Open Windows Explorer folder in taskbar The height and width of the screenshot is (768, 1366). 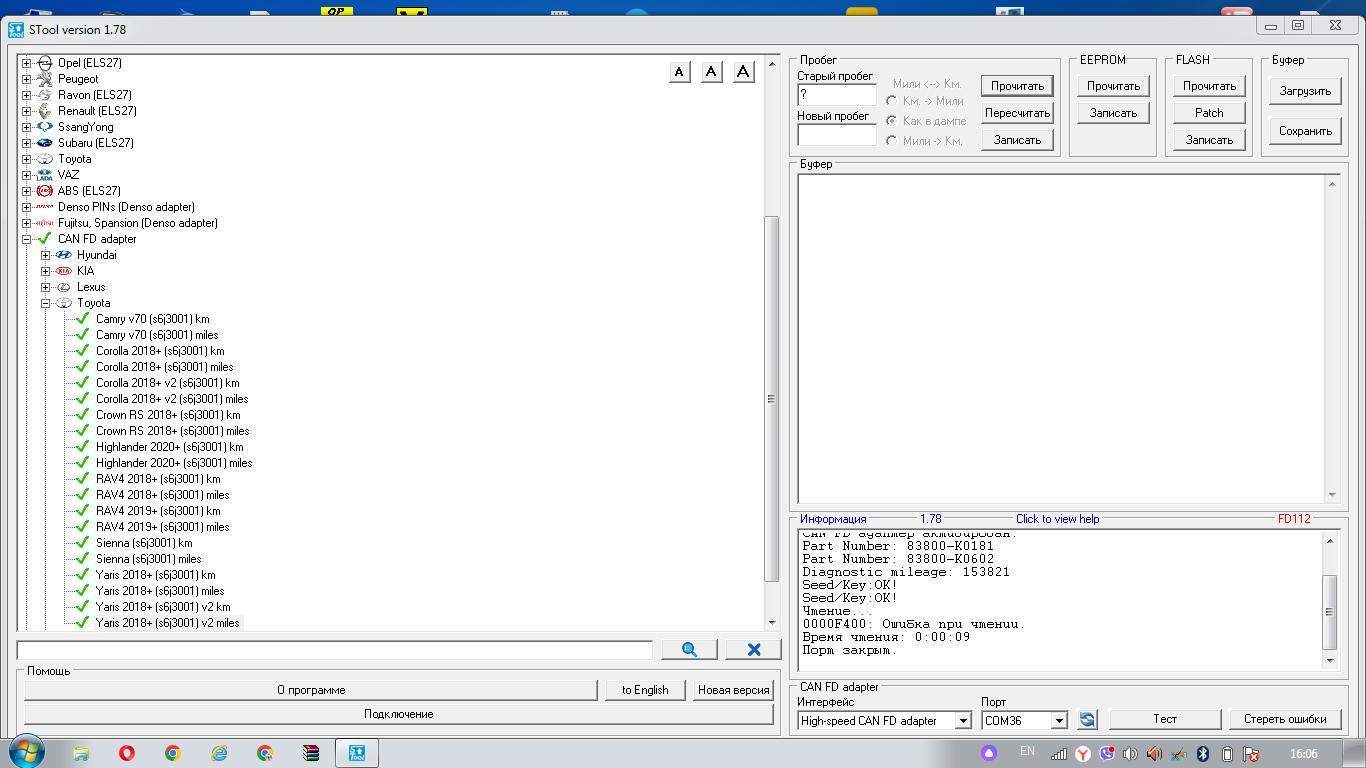click(81, 753)
